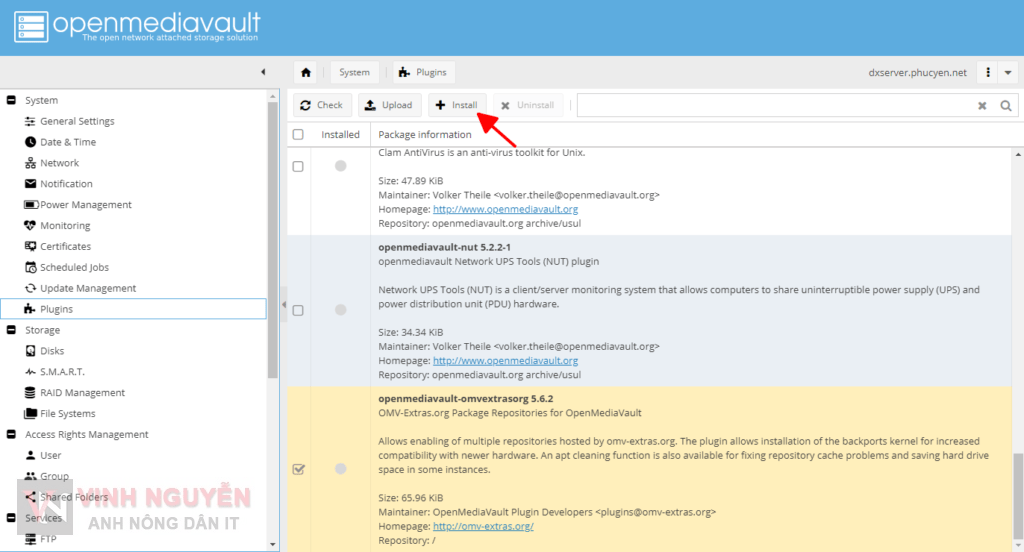Open the three-dot user menu
The height and width of the screenshot is (552, 1024).
[988, 72]
